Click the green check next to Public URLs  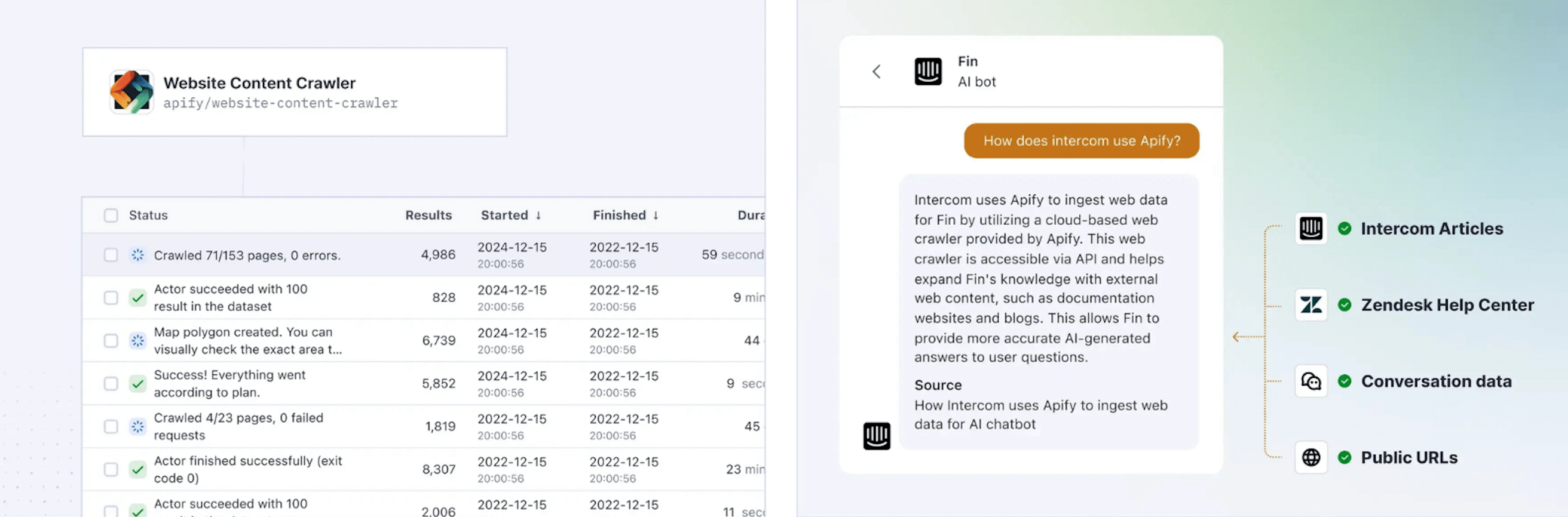click(x=1345, y=457)
